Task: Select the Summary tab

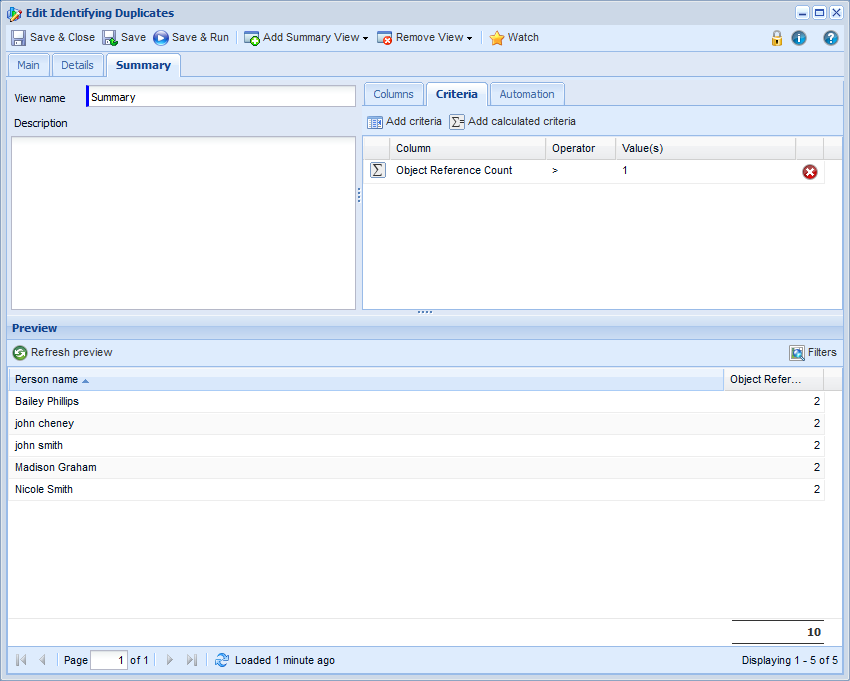Action: 143,65
